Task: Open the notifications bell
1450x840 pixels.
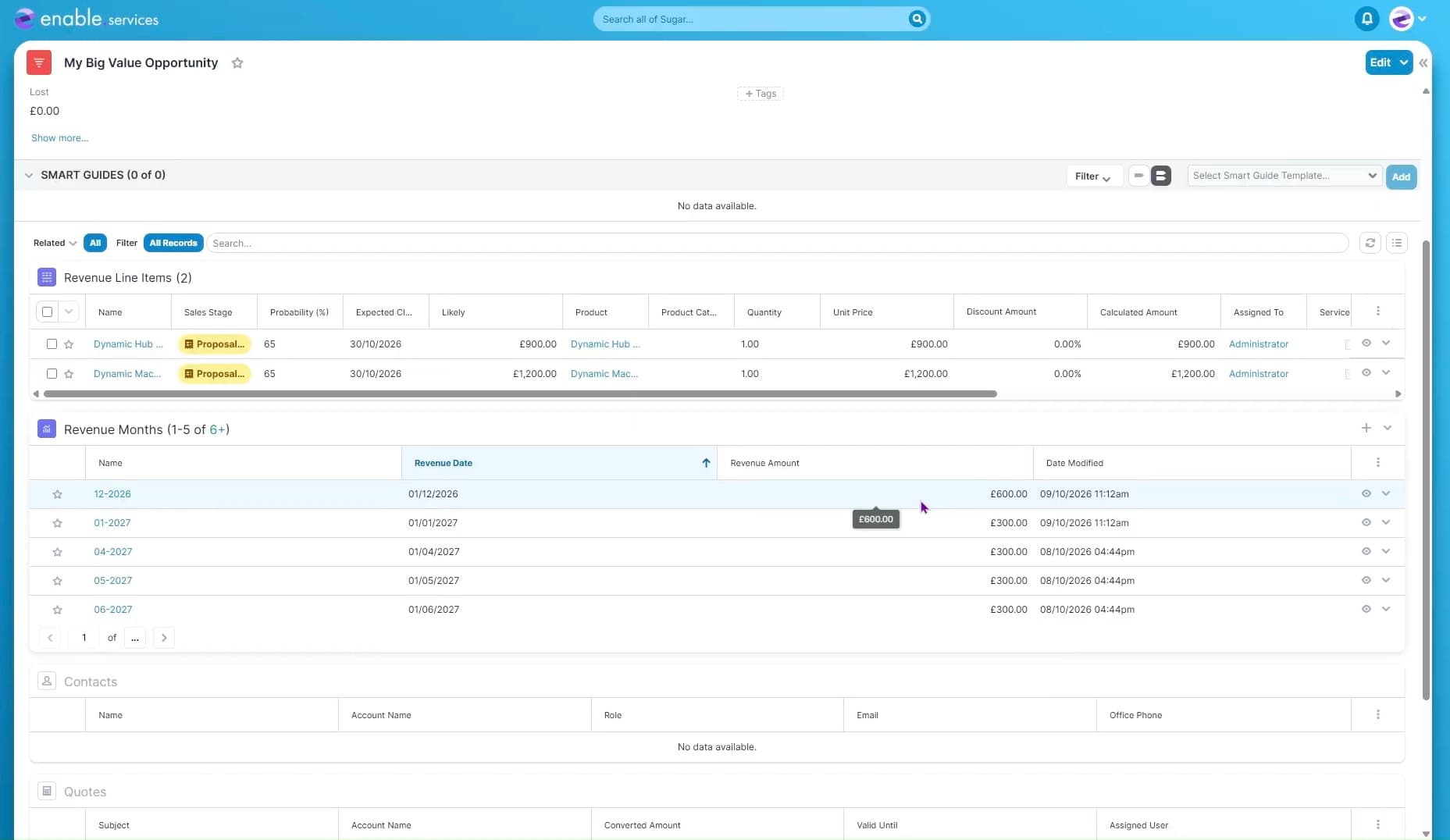Action: click(x=1366, y=19)
